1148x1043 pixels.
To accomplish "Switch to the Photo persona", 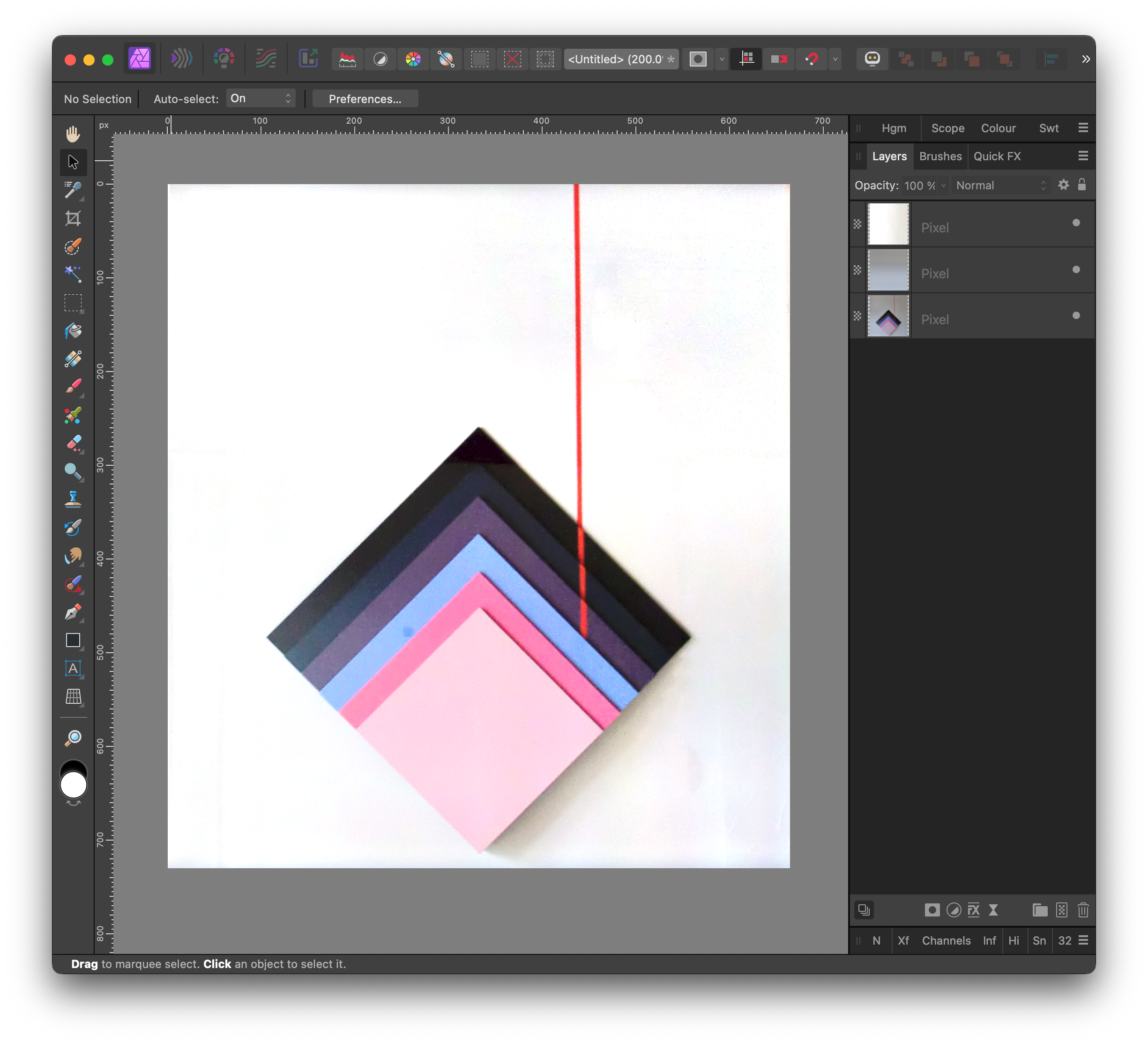I will coord(140,59).
